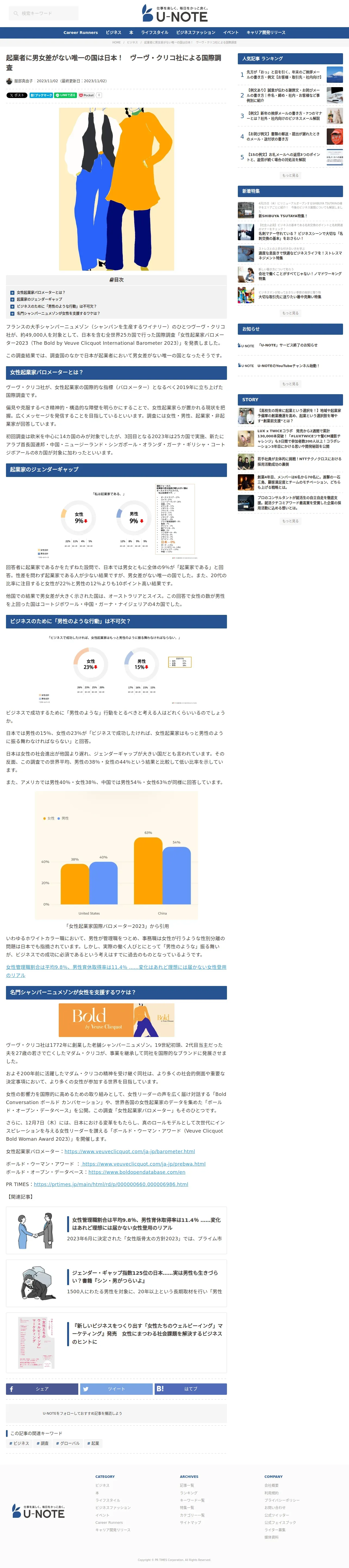Open footer プライバシーポリシー link
The width and height of the screenshot is (349, 1568).
pos(282,1500)
